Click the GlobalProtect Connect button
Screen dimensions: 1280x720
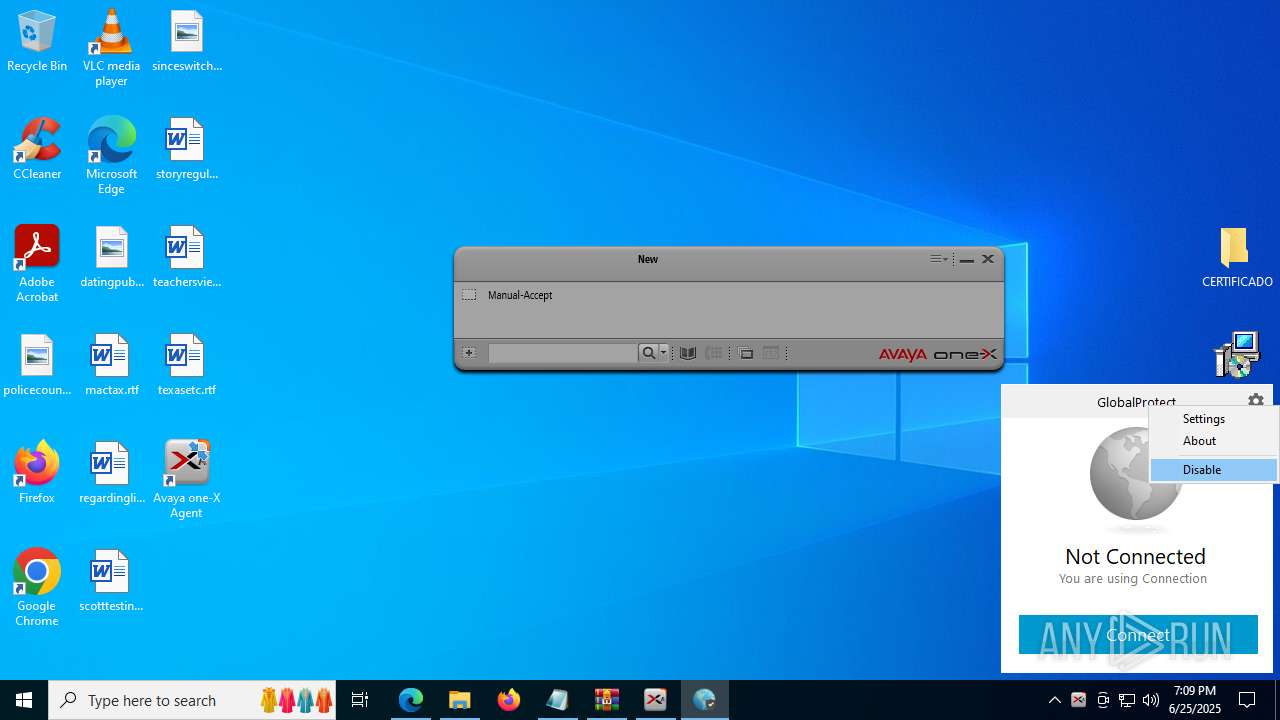tap(1138, 635)
